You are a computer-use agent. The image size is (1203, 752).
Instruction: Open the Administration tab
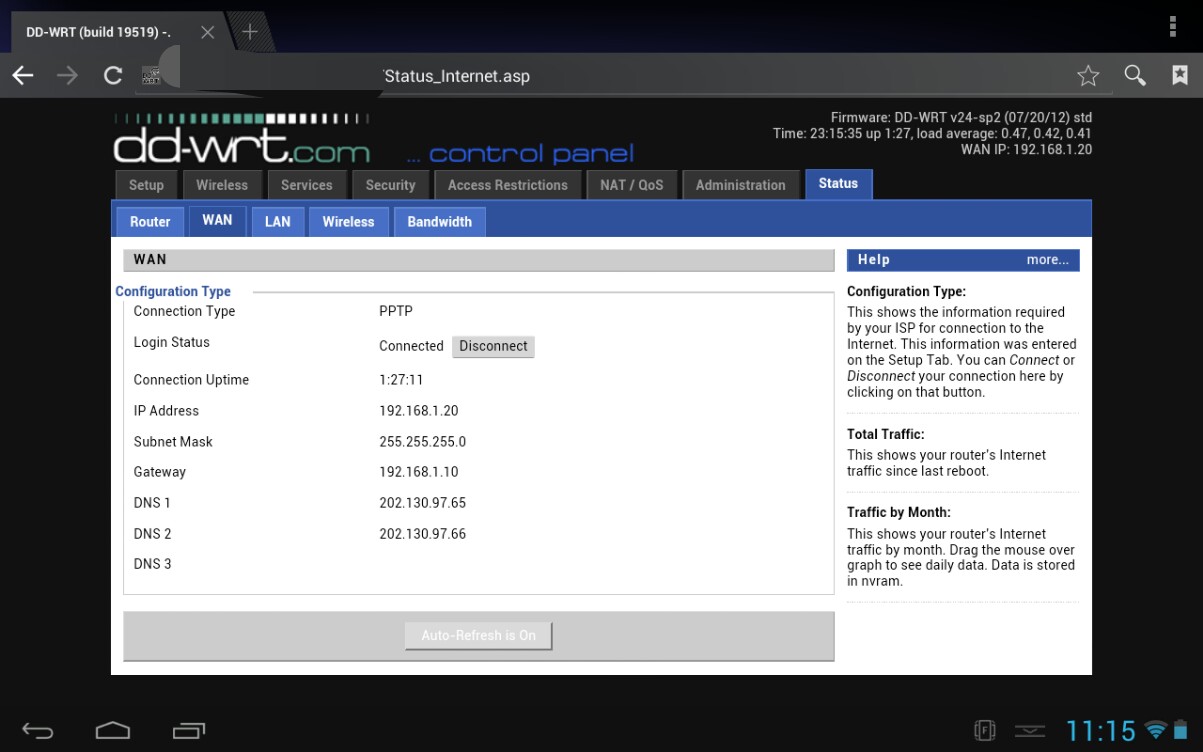coord(741,185)
